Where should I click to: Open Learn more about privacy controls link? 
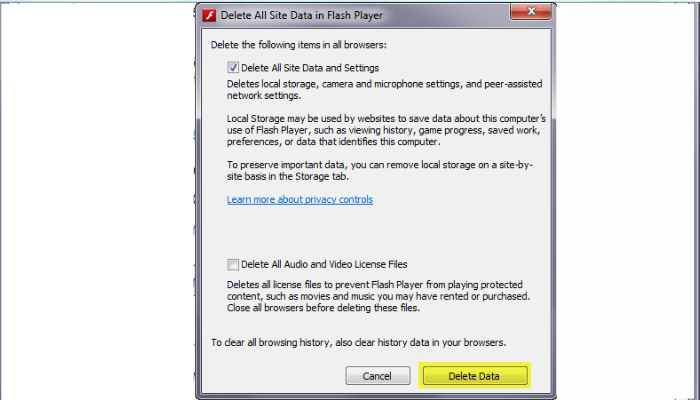pyautogui.click(x=300, y=200)
